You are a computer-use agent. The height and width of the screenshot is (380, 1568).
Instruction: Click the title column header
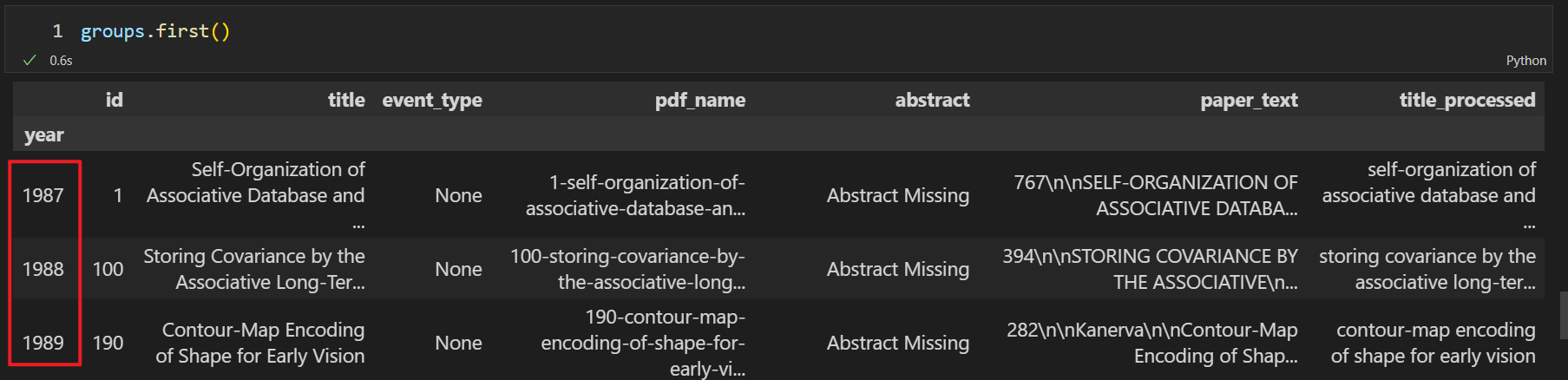click(346, 100)
